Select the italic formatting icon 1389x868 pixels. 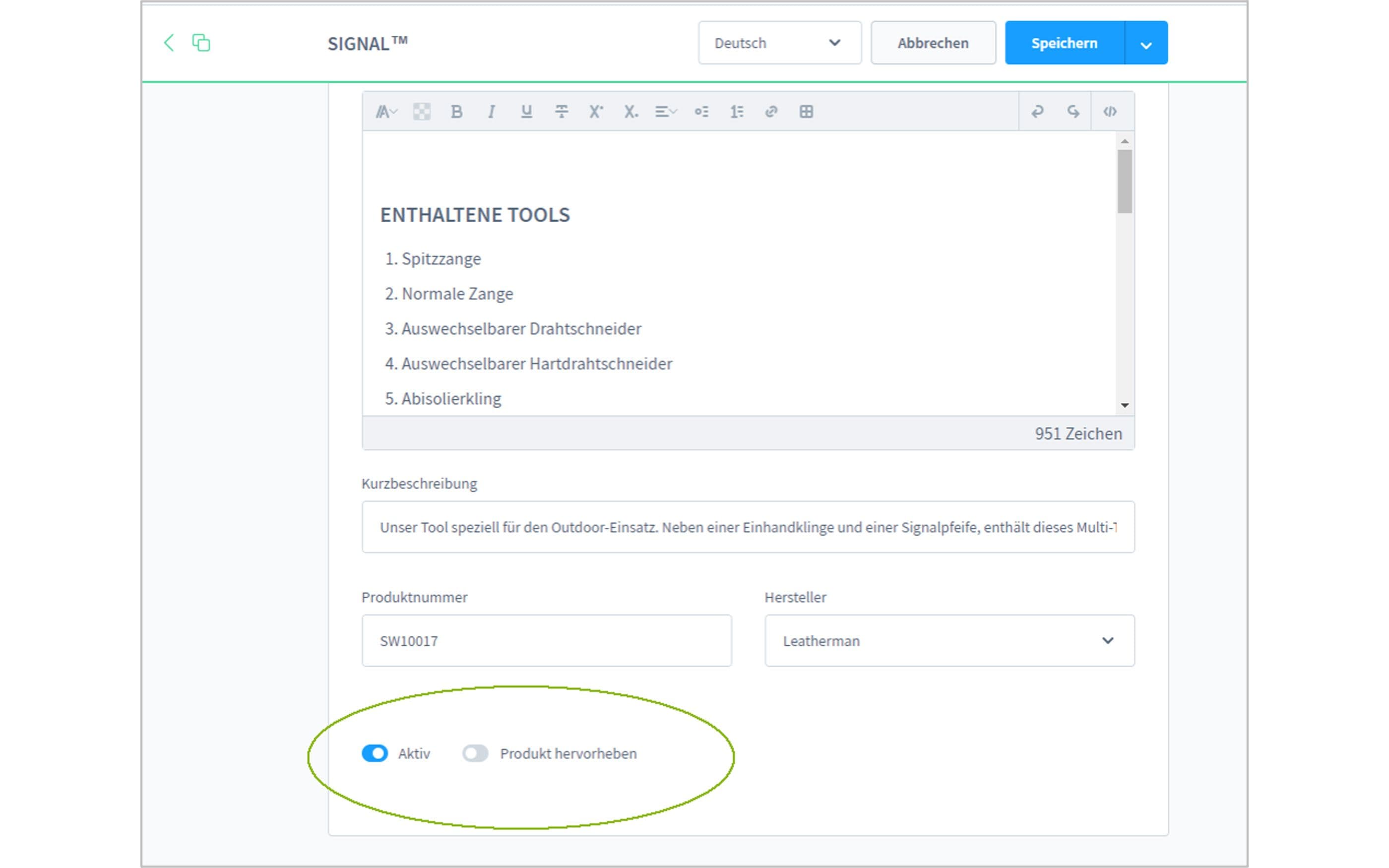[492, 112]
